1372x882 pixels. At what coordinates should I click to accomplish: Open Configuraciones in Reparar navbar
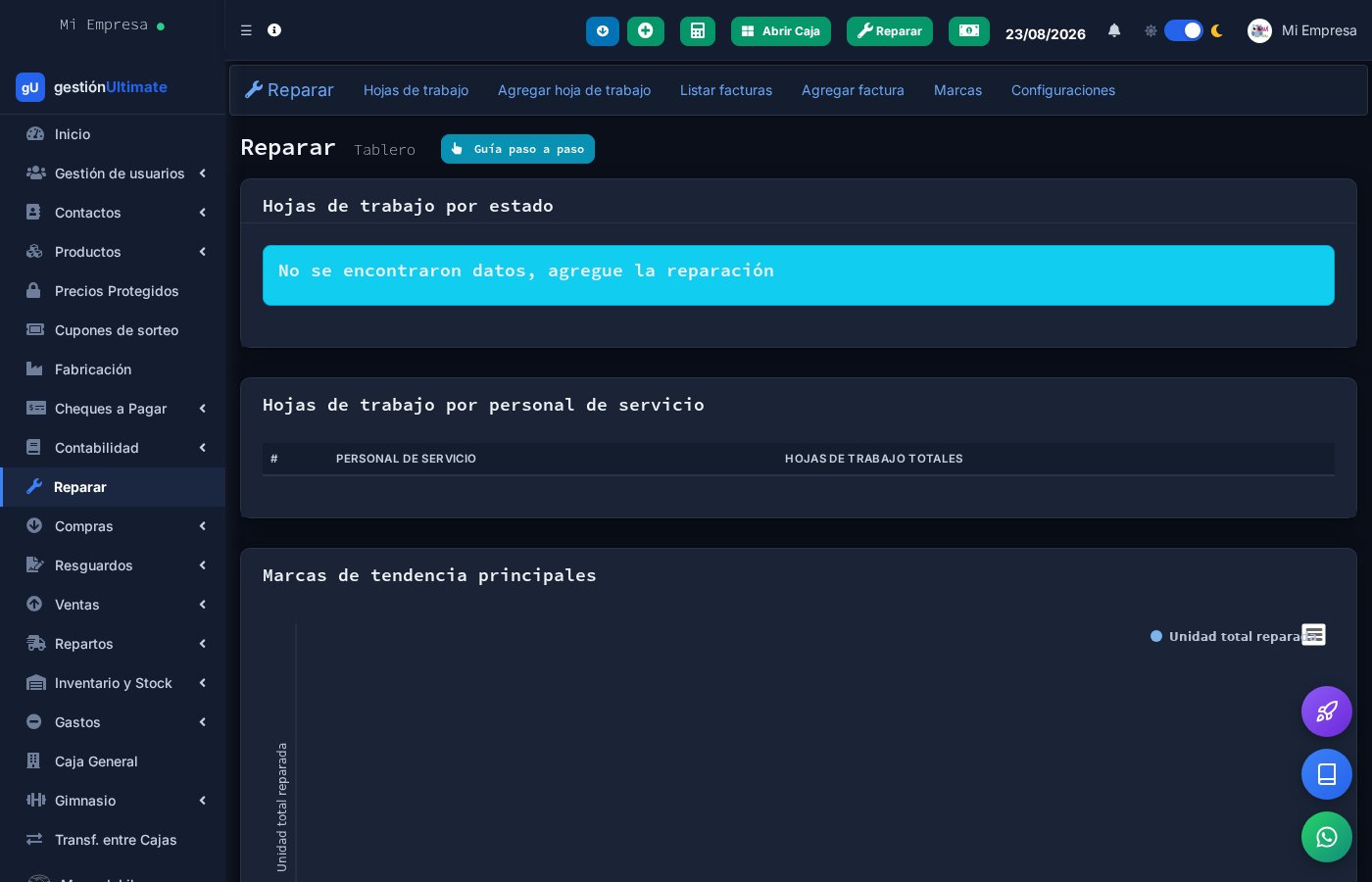pos(1063,90)
